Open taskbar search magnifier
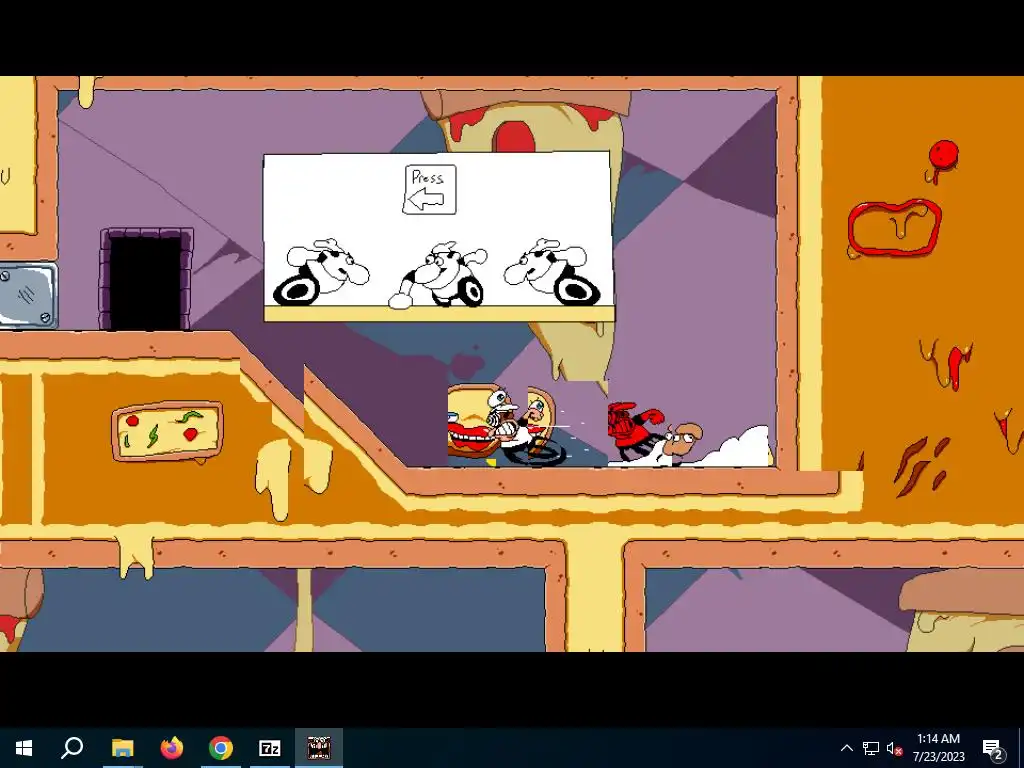 point(72,748)
